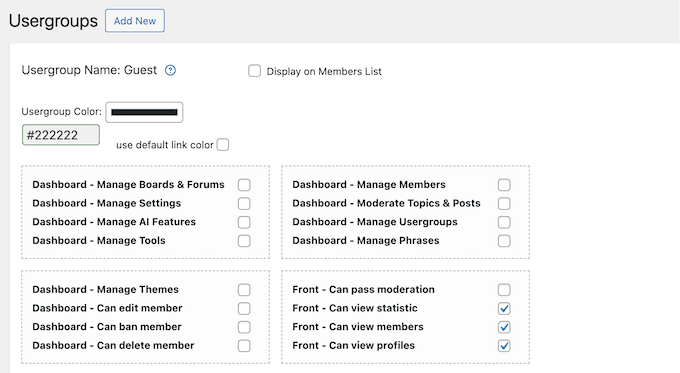This screenshot has height=373, width=680.
Task: Click the Add New usergroup button
Action: pos(135,21)
